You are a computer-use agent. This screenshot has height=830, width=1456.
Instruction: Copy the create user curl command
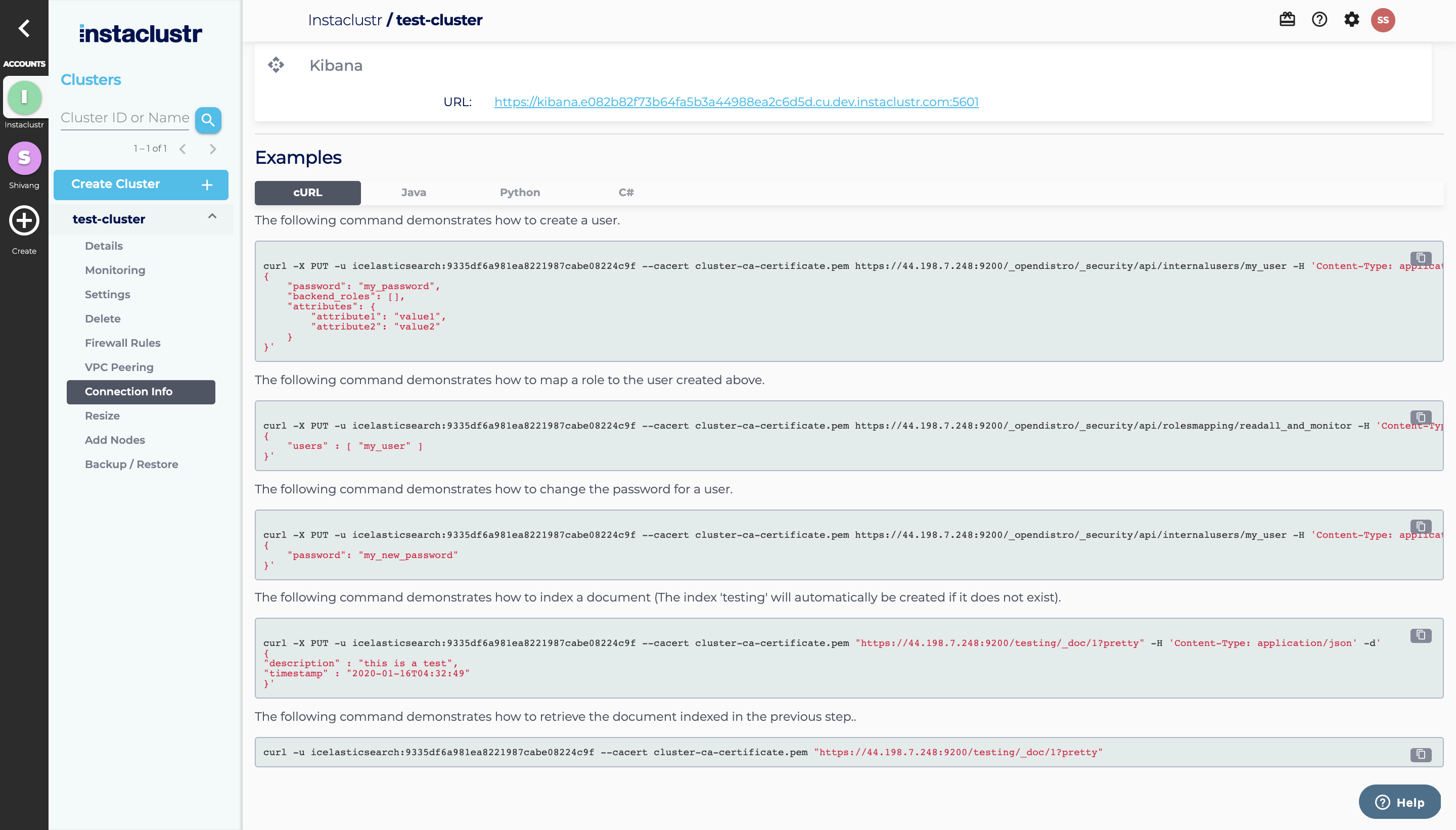(x=1420, y=258)
